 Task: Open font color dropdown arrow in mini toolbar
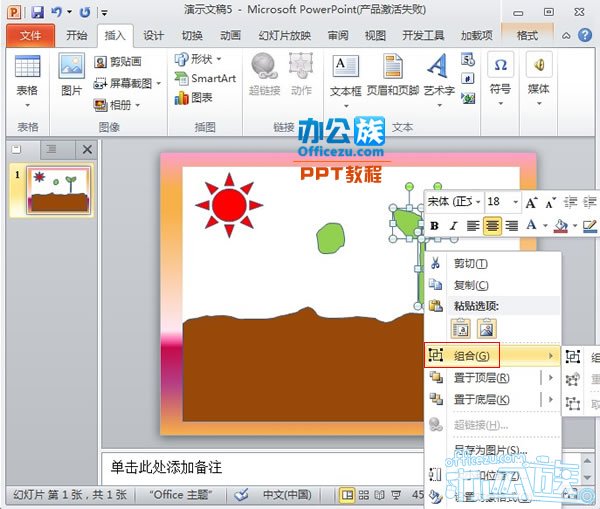pos(545,226)
